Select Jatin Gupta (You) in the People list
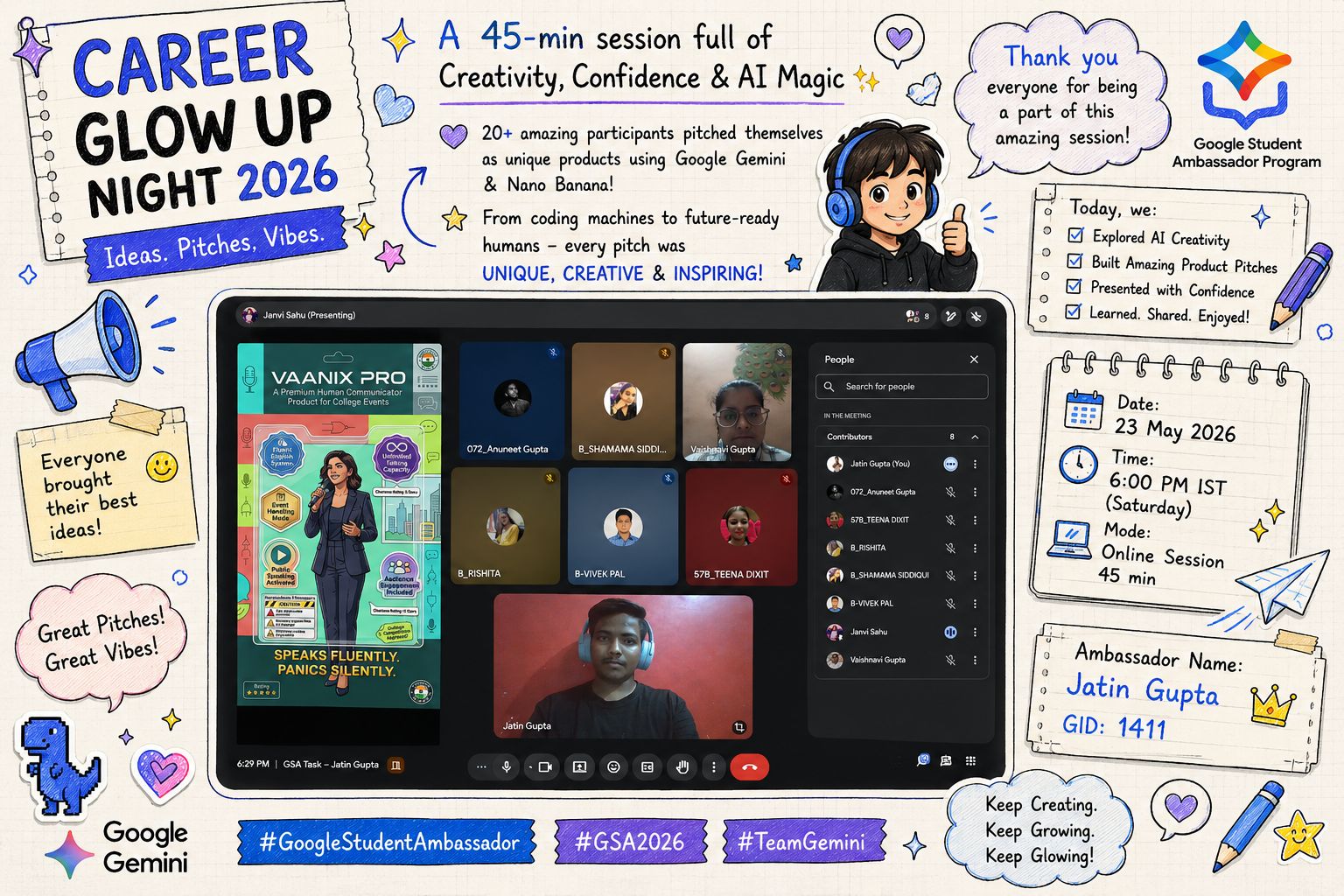The height and width of the screenshot is (896, 1344). pos(903,465)
